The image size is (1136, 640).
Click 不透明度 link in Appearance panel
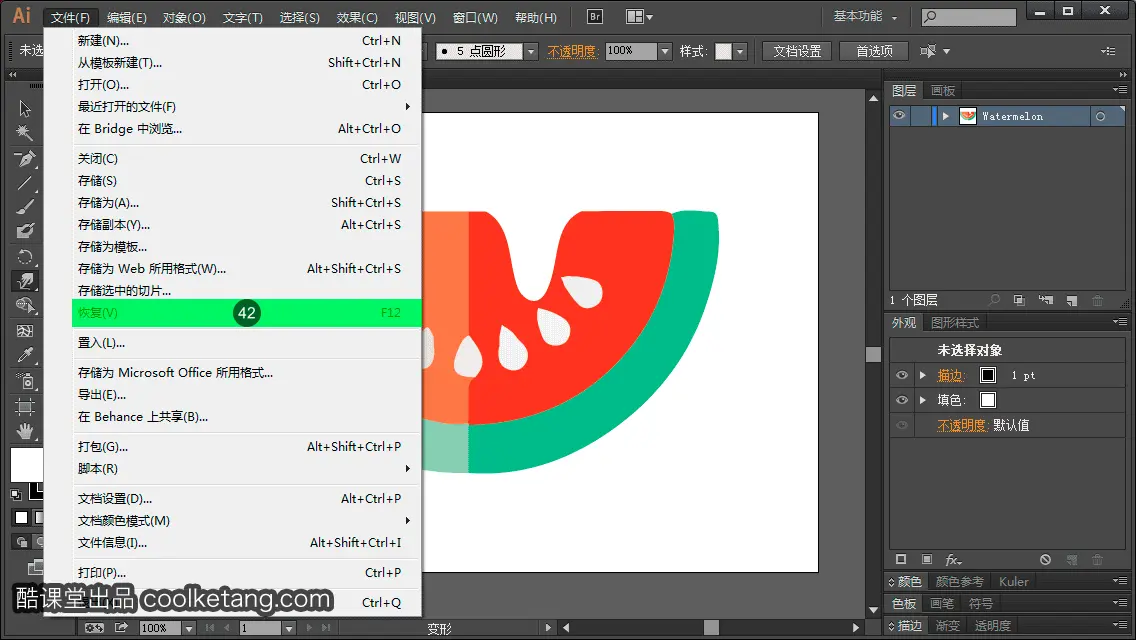coord(962,425)
